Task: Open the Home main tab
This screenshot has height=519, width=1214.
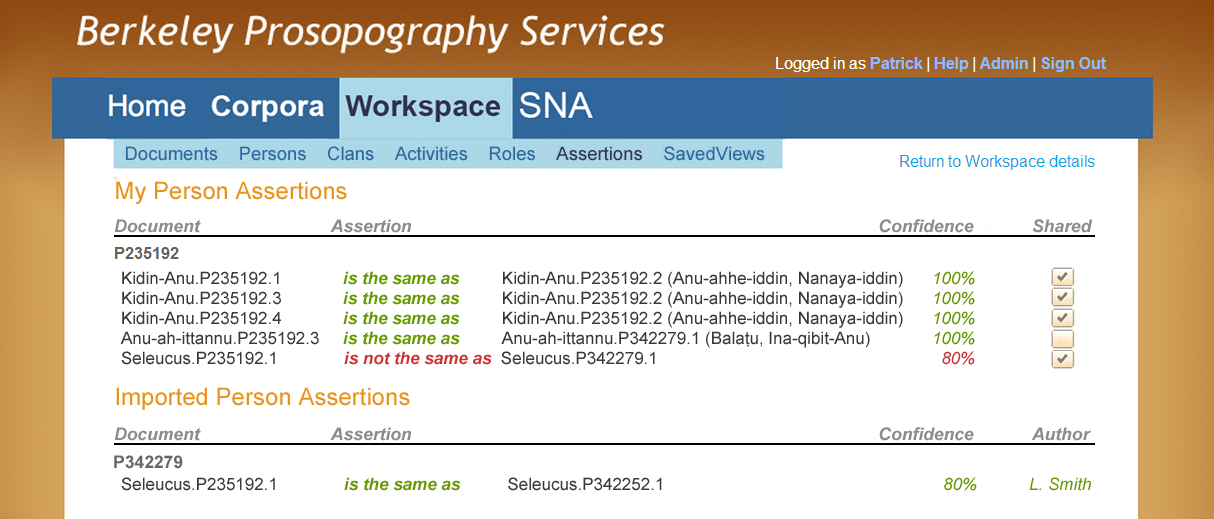Action: (147, 106)
